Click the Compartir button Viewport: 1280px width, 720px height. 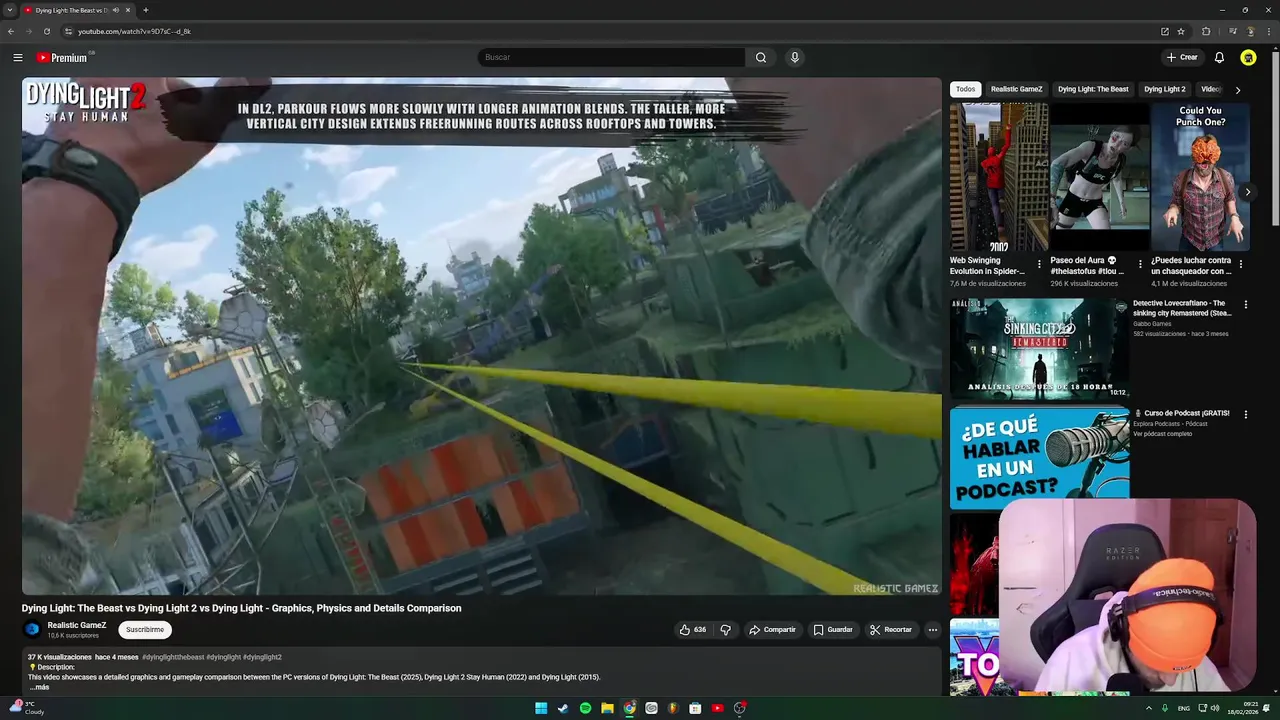pyautogui.click(x=772, y=630)
